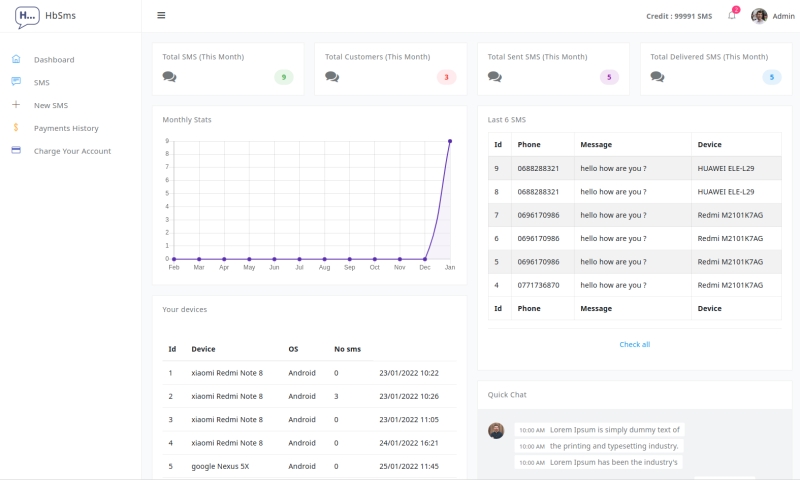Click the Admin profile avatar
The height and width of the screenshot is (480, 800).
click(759, 16)
